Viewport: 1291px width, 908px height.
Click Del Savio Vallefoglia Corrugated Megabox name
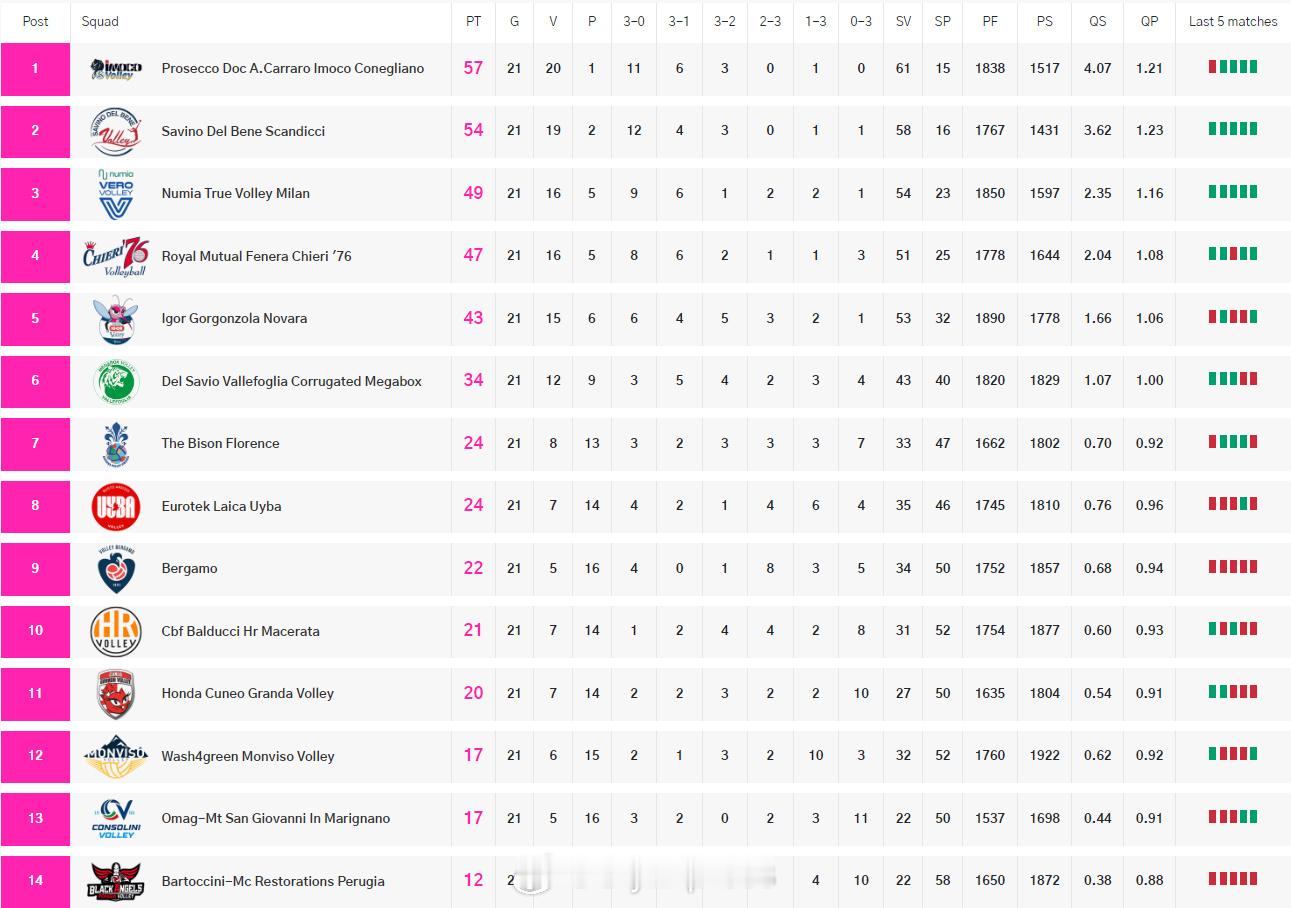[292, 381]
